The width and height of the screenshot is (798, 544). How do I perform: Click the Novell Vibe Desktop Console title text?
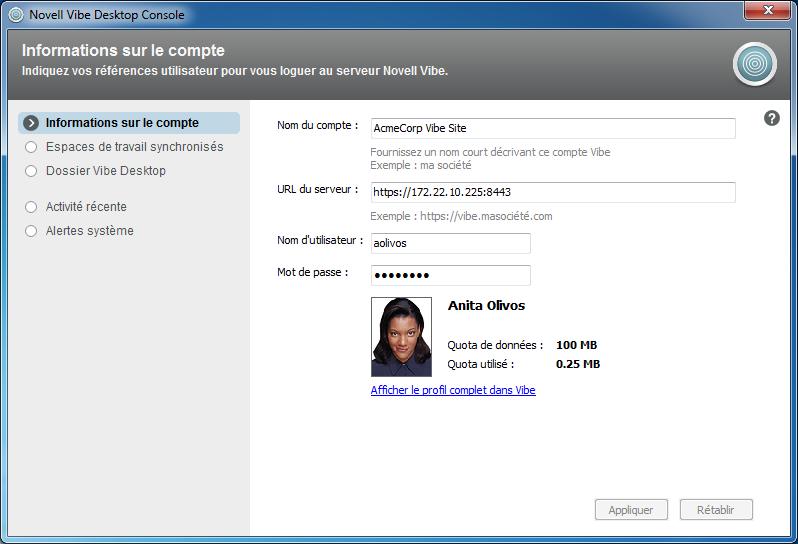pos(107,15)
